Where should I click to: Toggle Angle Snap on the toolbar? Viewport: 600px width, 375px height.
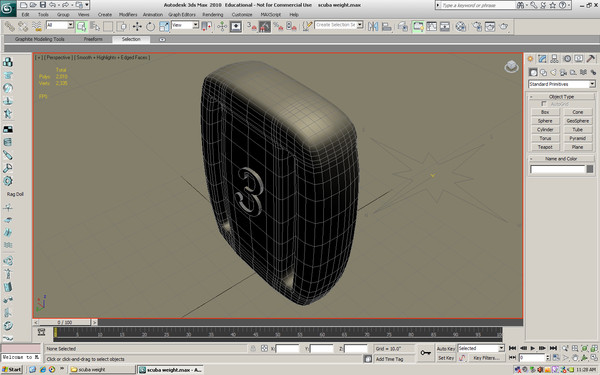(x=265, y=26)
